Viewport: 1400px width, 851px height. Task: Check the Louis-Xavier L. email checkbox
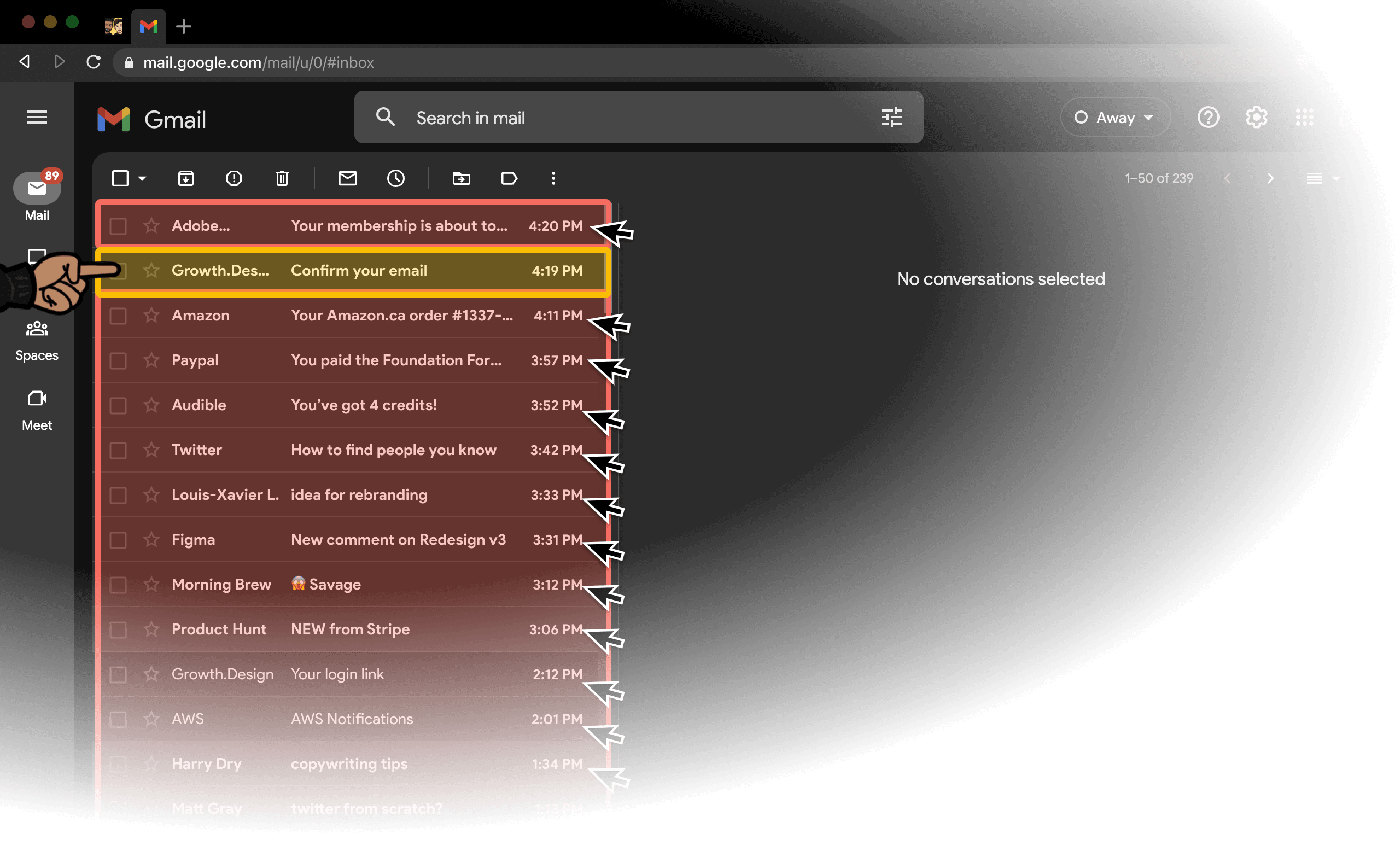[x=118, y=495]
